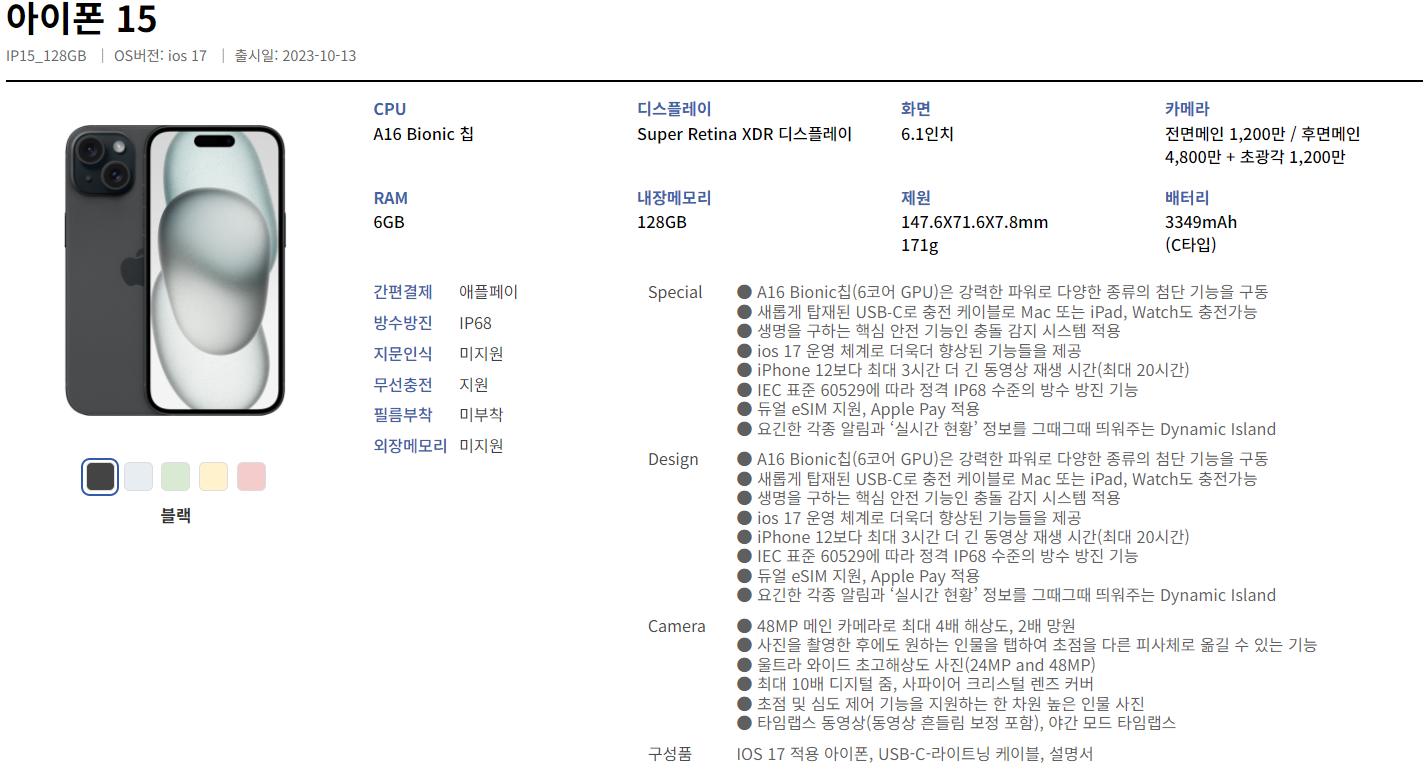1427x769 pixels.
Task: Click Super Retina XDR 디스플레이 value
Action: click(x=745, y=134)
